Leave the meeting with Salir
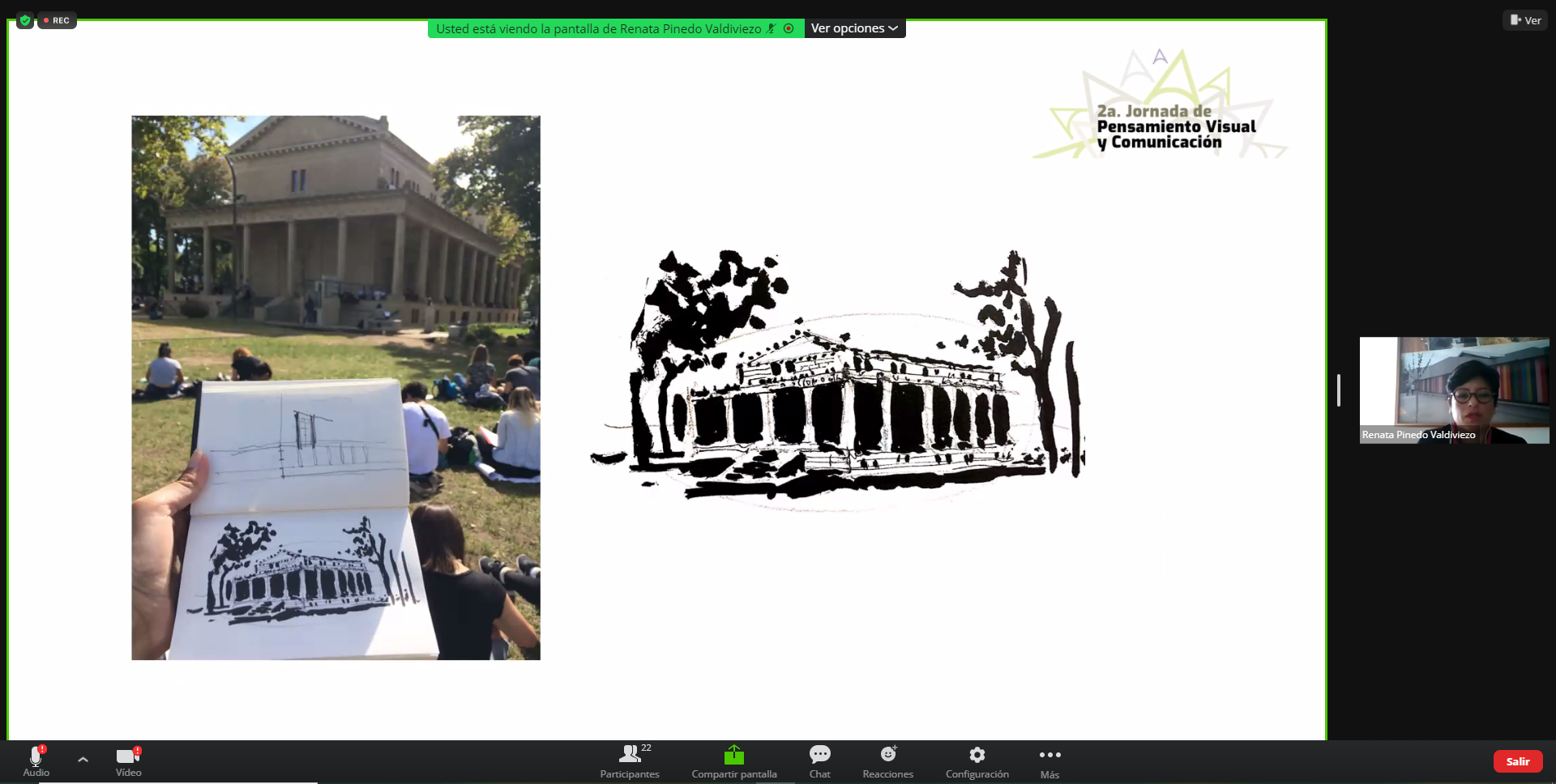This screenshot has height=784, width=1556. click(1517, 761)
